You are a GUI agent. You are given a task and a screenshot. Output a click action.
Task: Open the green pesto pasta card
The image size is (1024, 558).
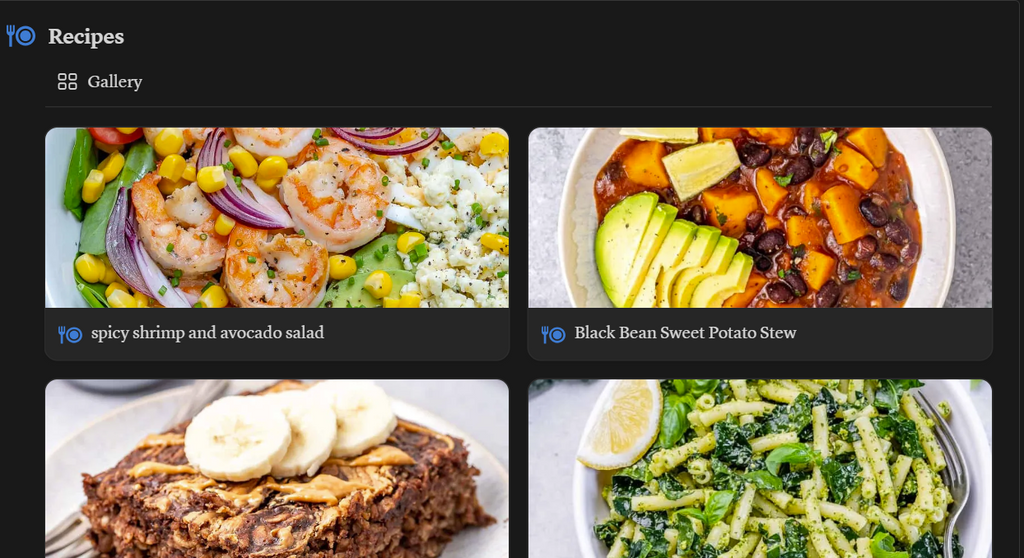(x=760, y=468)
